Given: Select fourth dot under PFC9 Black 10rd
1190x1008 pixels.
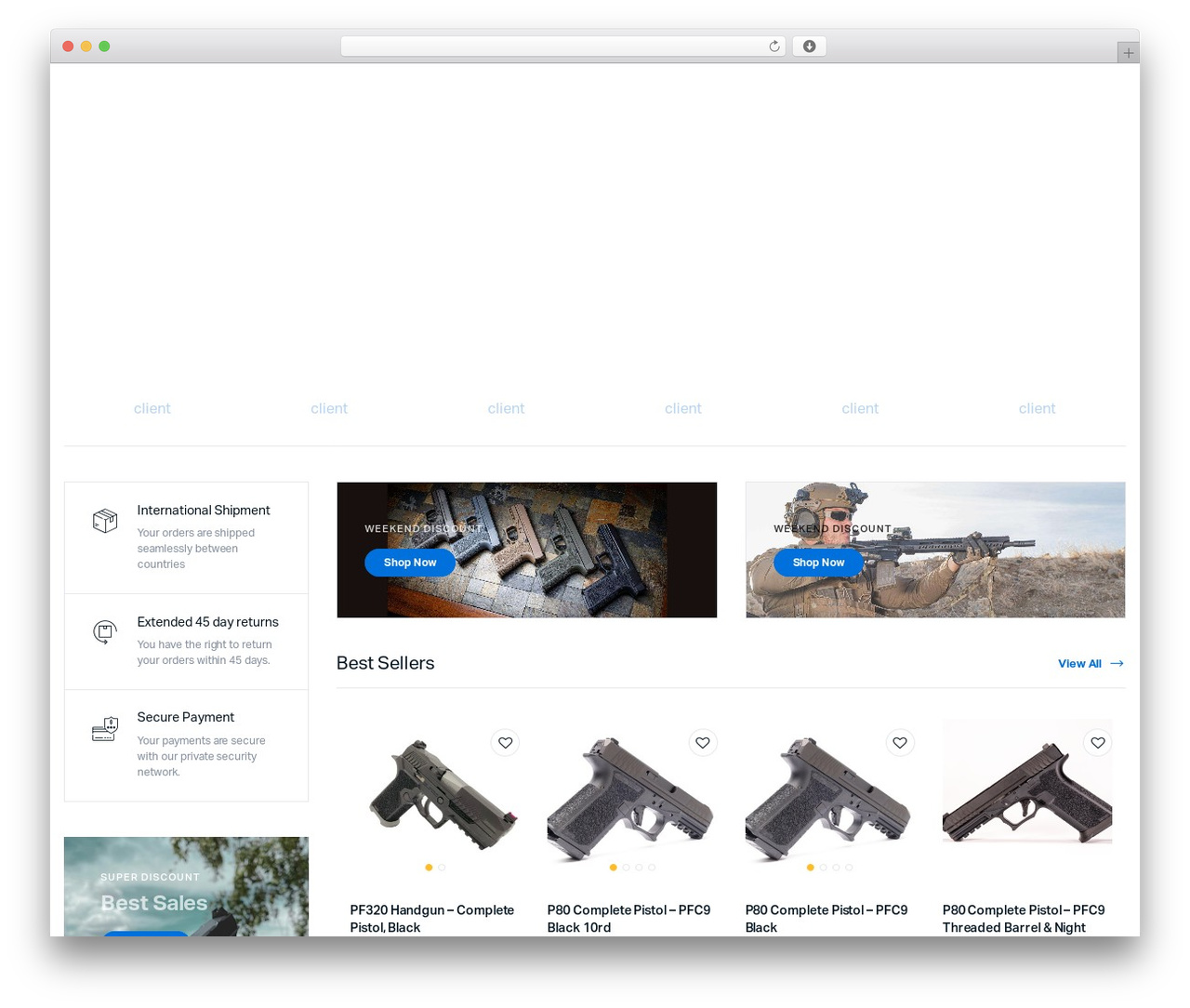Looking at the screenshot, I should 652,868.
